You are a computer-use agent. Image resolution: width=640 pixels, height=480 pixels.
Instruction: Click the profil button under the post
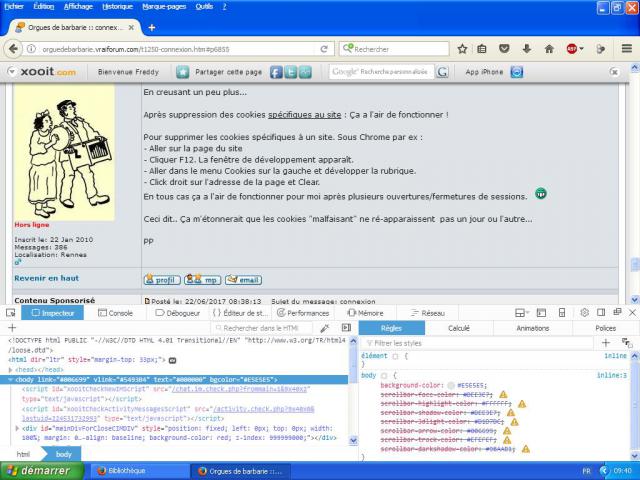coord(162,280)
